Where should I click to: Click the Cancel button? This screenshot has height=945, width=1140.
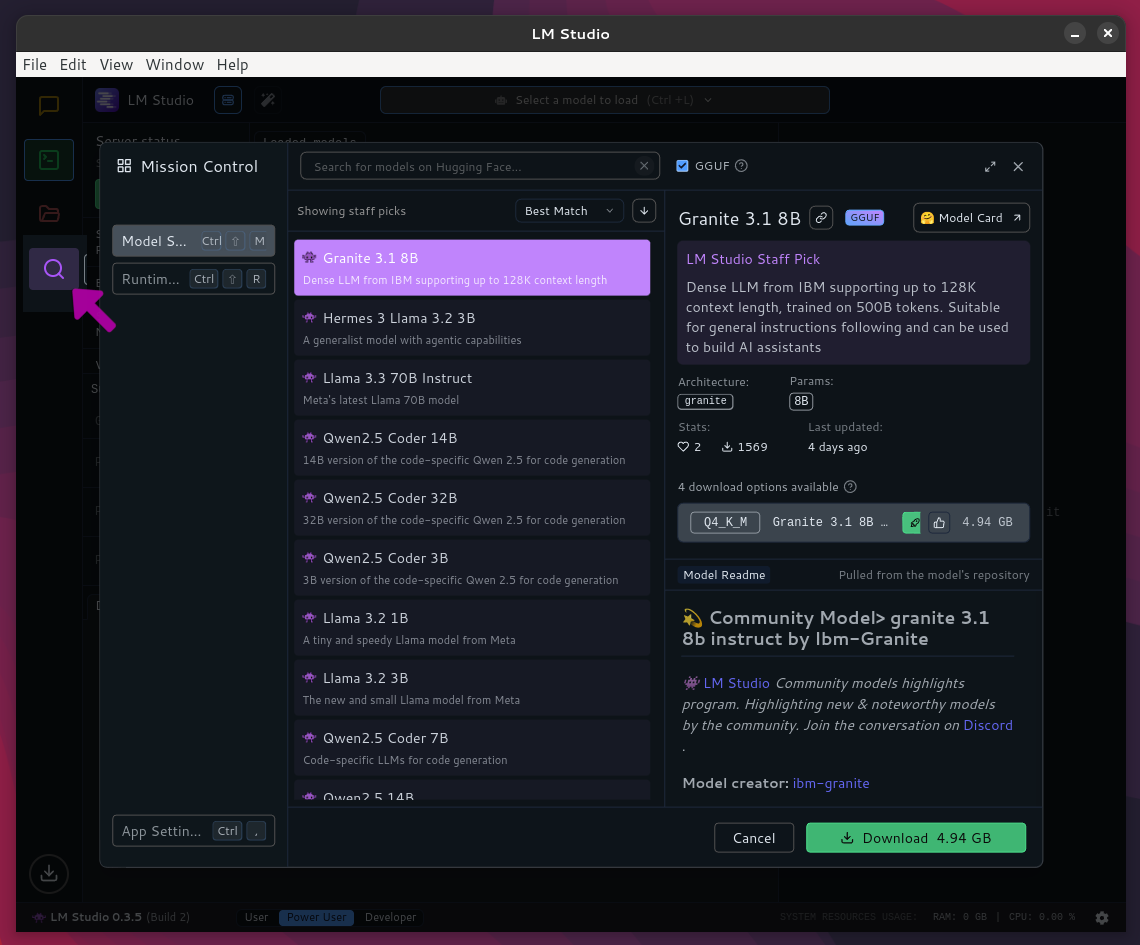click(754, 838)
